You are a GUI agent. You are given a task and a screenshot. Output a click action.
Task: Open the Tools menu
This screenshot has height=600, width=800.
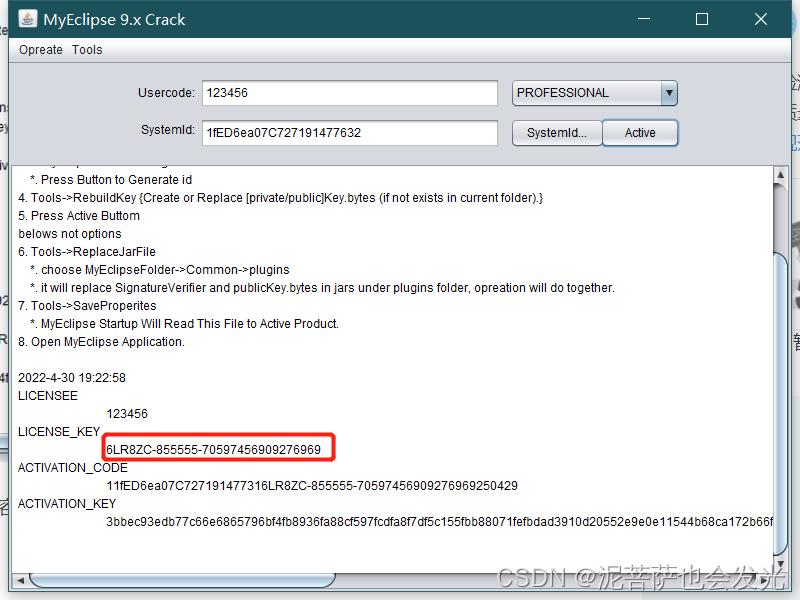[x=87, y=50]
